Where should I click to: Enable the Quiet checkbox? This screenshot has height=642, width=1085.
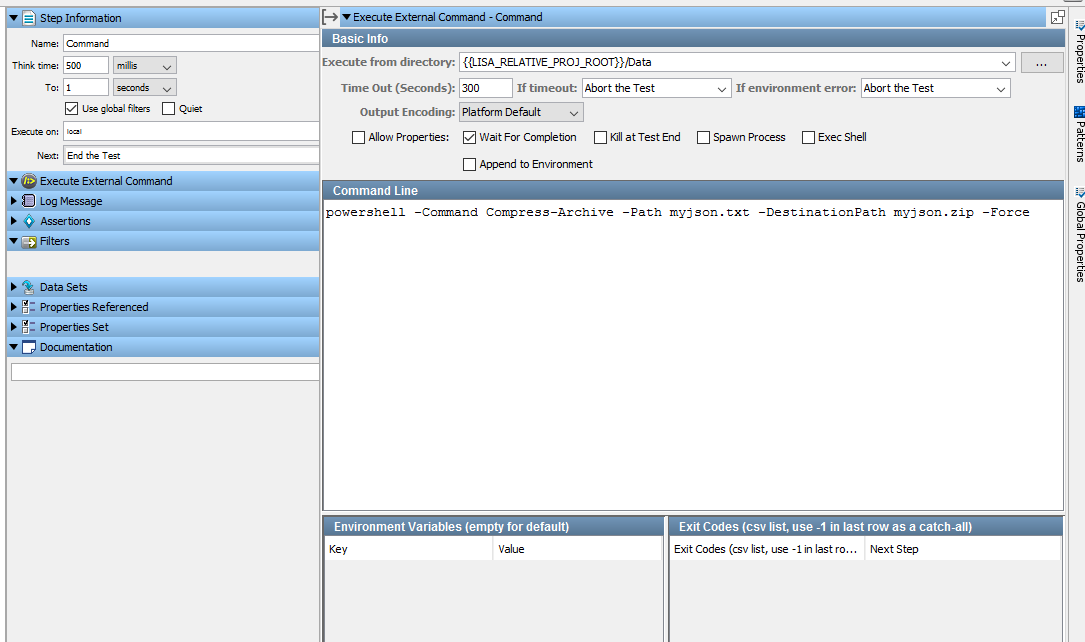pyautogui.click(x=168, y=109)
